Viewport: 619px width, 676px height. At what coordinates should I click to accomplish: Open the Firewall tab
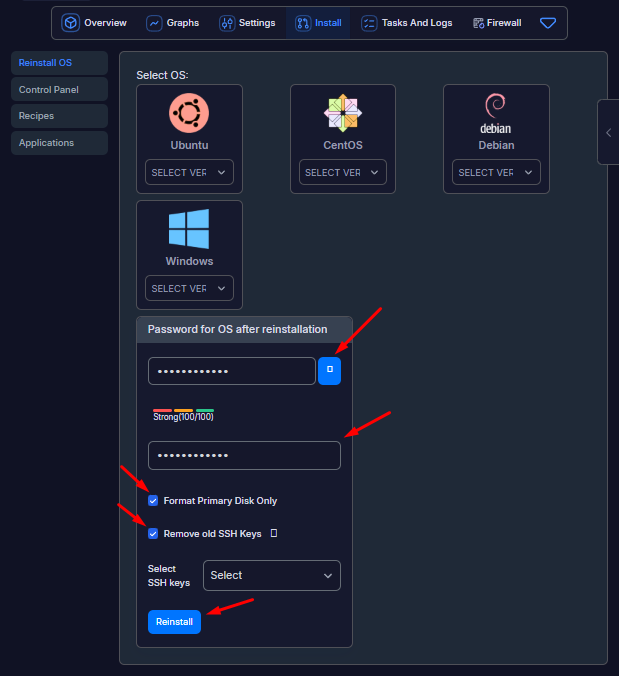[497, 23]
